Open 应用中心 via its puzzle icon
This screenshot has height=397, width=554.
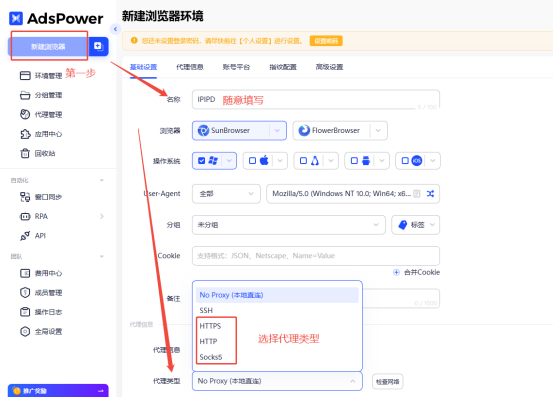25,134
